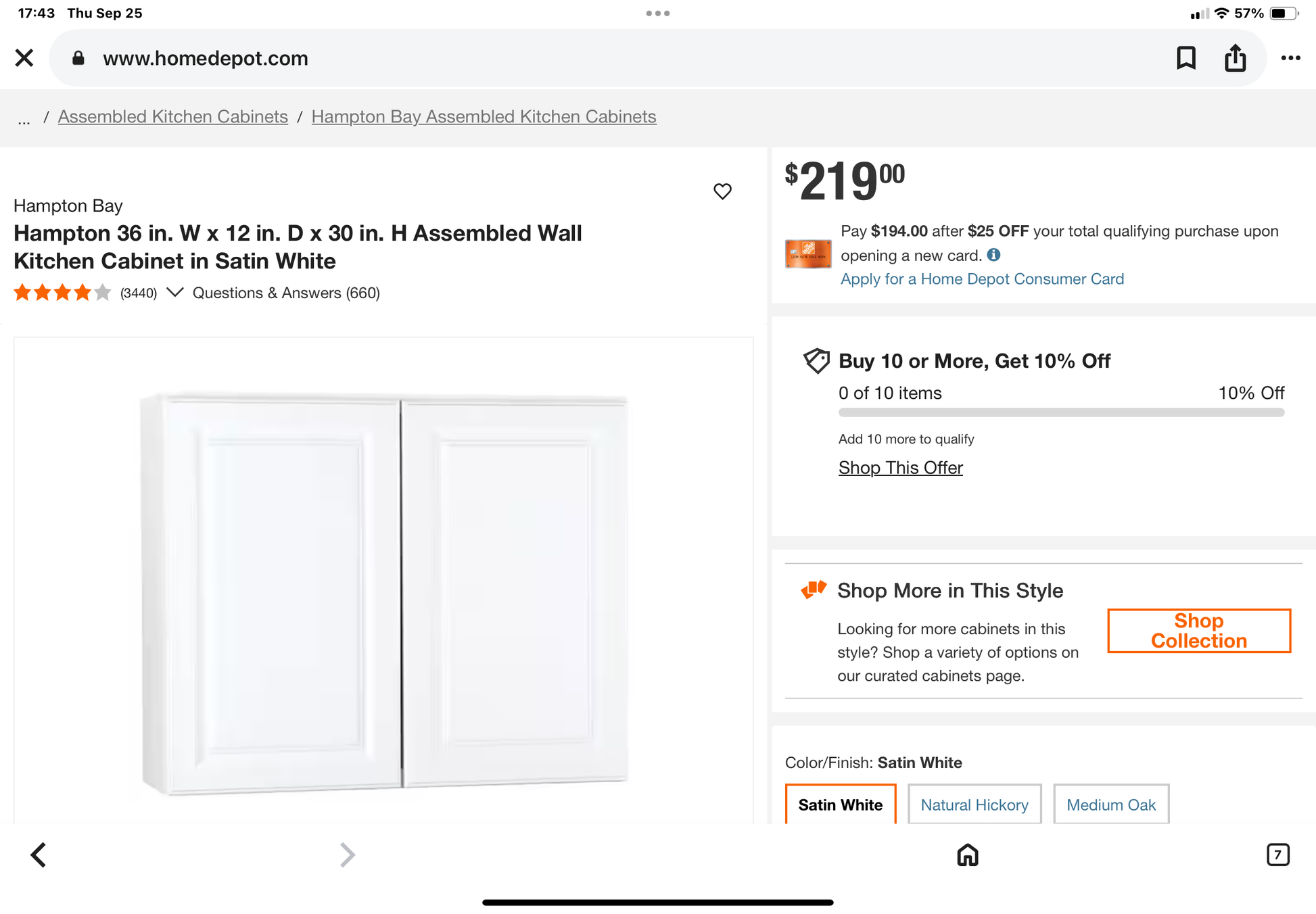Open Hampton Bay Assembled Kitchen Cabinets breadcrumb
This screenshot has width=1316, height=914.
pyautogui.click(x=484, y=117)
